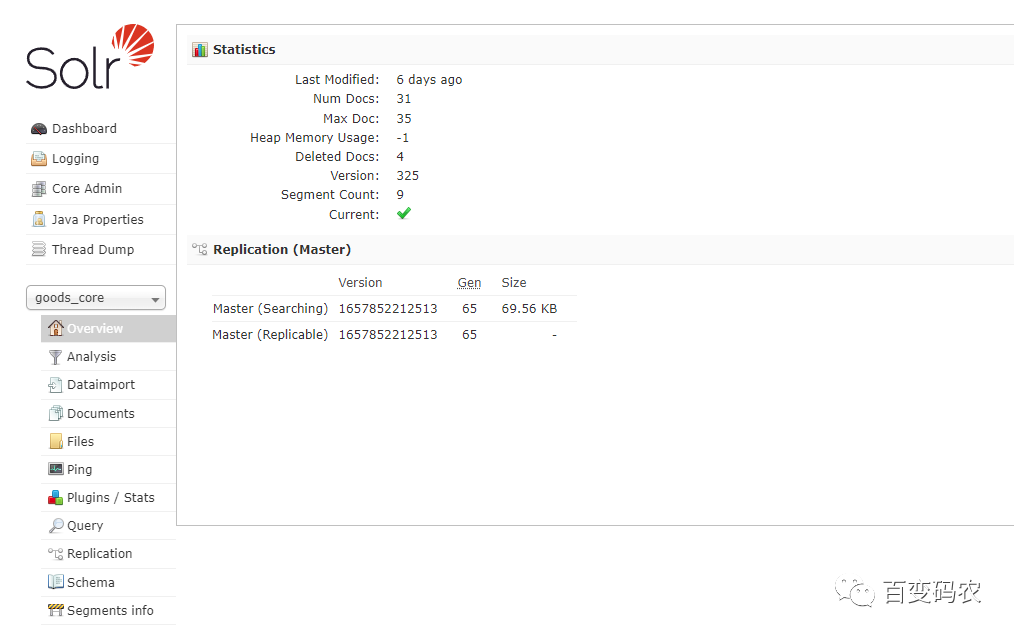Open the Query page
The image size is (1014, 636).
[85, 525]
